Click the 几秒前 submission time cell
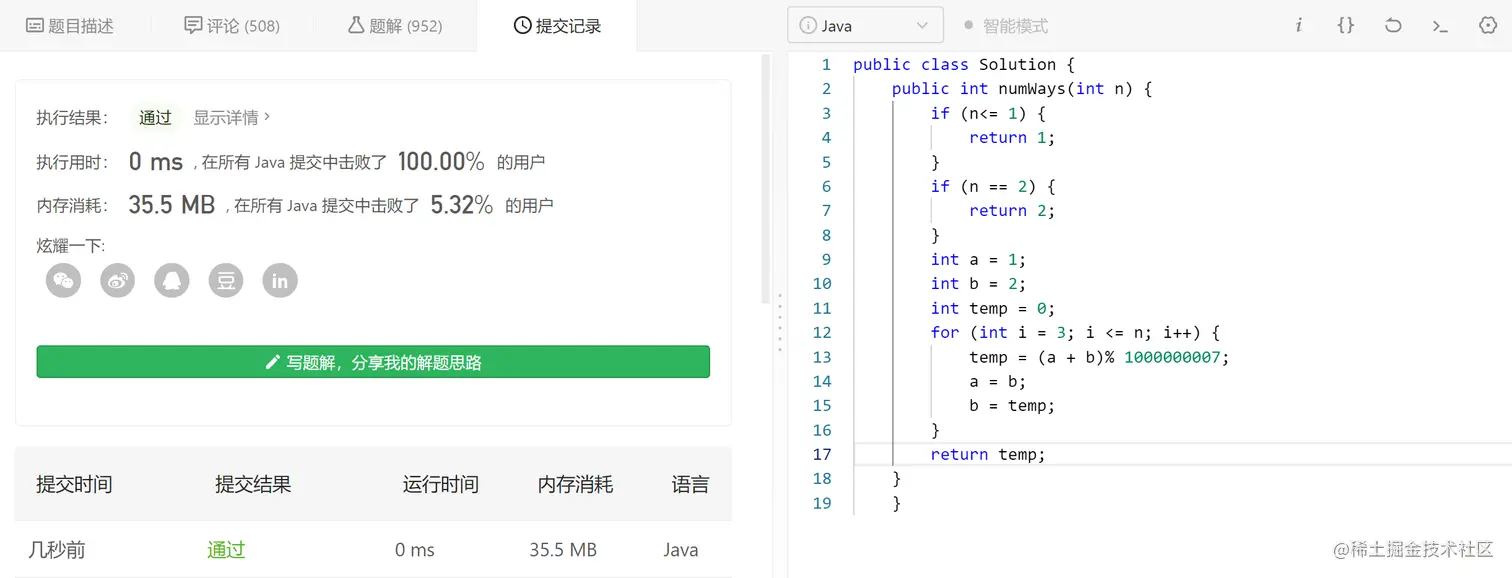The height and width of the screenshot is (578, 1512). pos(57,550)
